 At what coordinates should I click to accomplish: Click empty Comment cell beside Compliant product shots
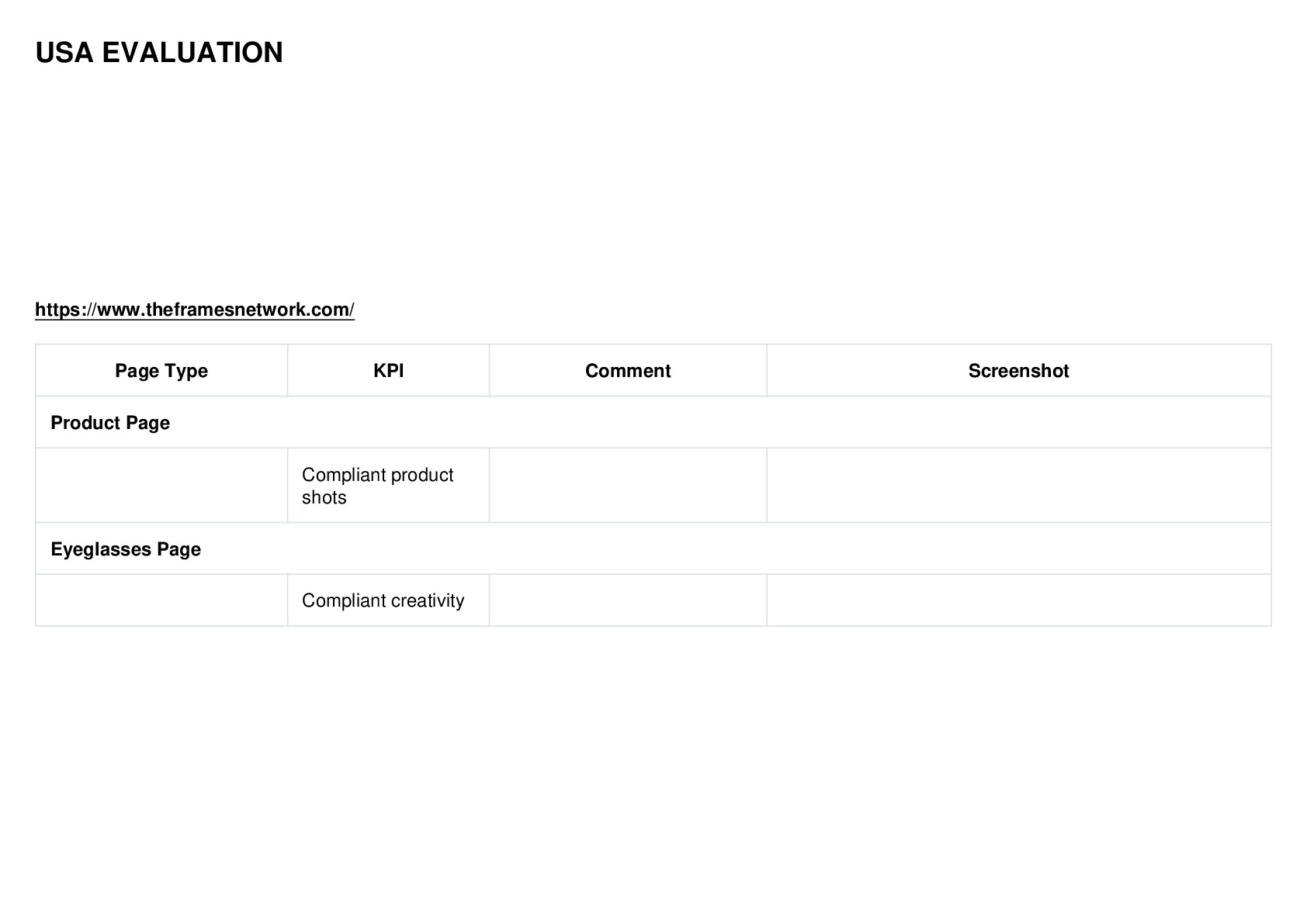coord(628,485)
